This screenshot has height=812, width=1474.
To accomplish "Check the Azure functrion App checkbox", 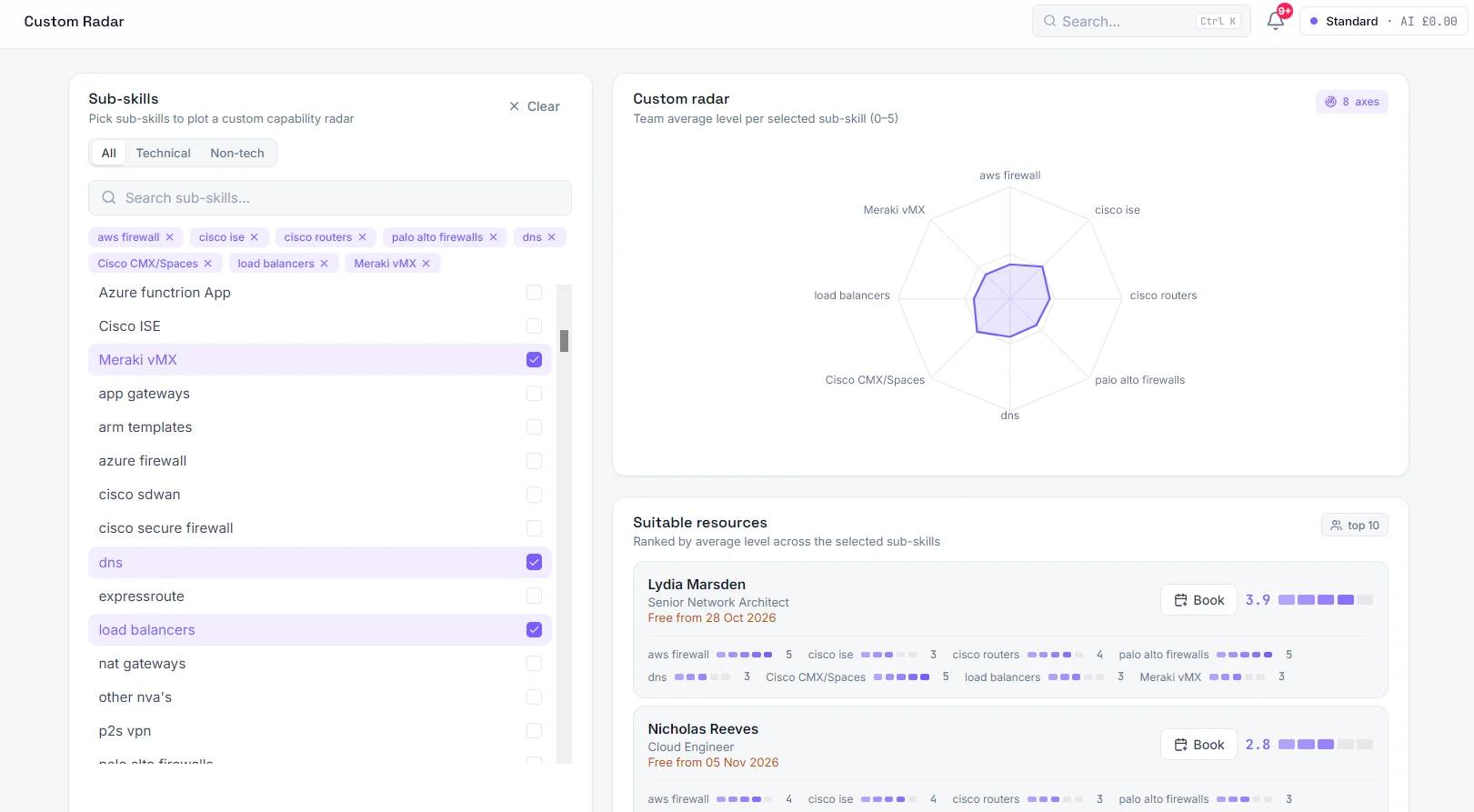I will 534,293.
